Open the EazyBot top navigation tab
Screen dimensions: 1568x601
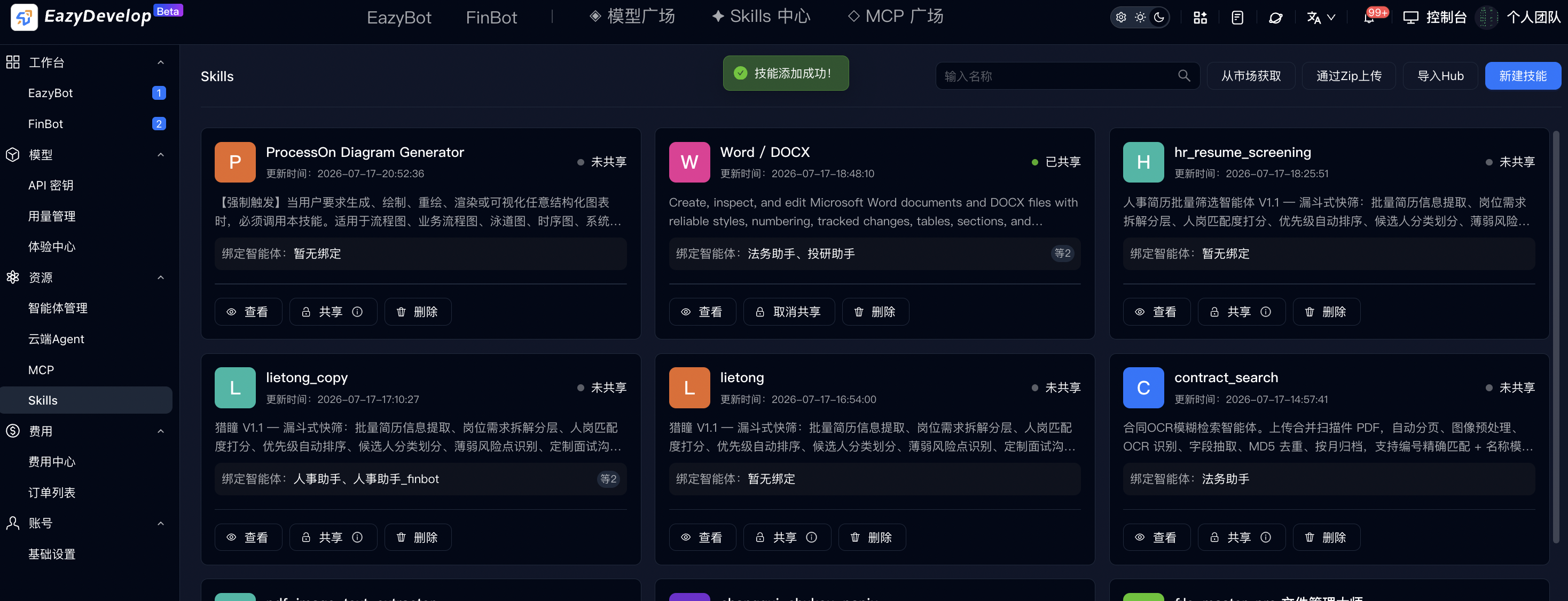tap(399, 18)
